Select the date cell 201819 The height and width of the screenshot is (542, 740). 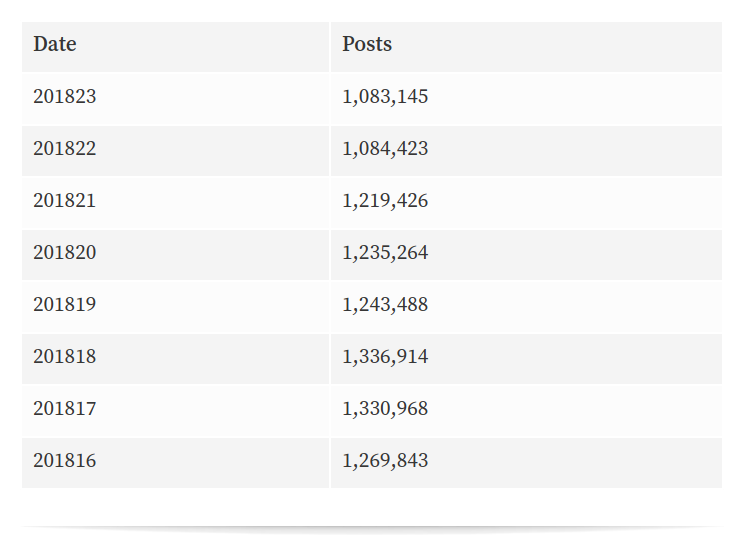[65, 304]
